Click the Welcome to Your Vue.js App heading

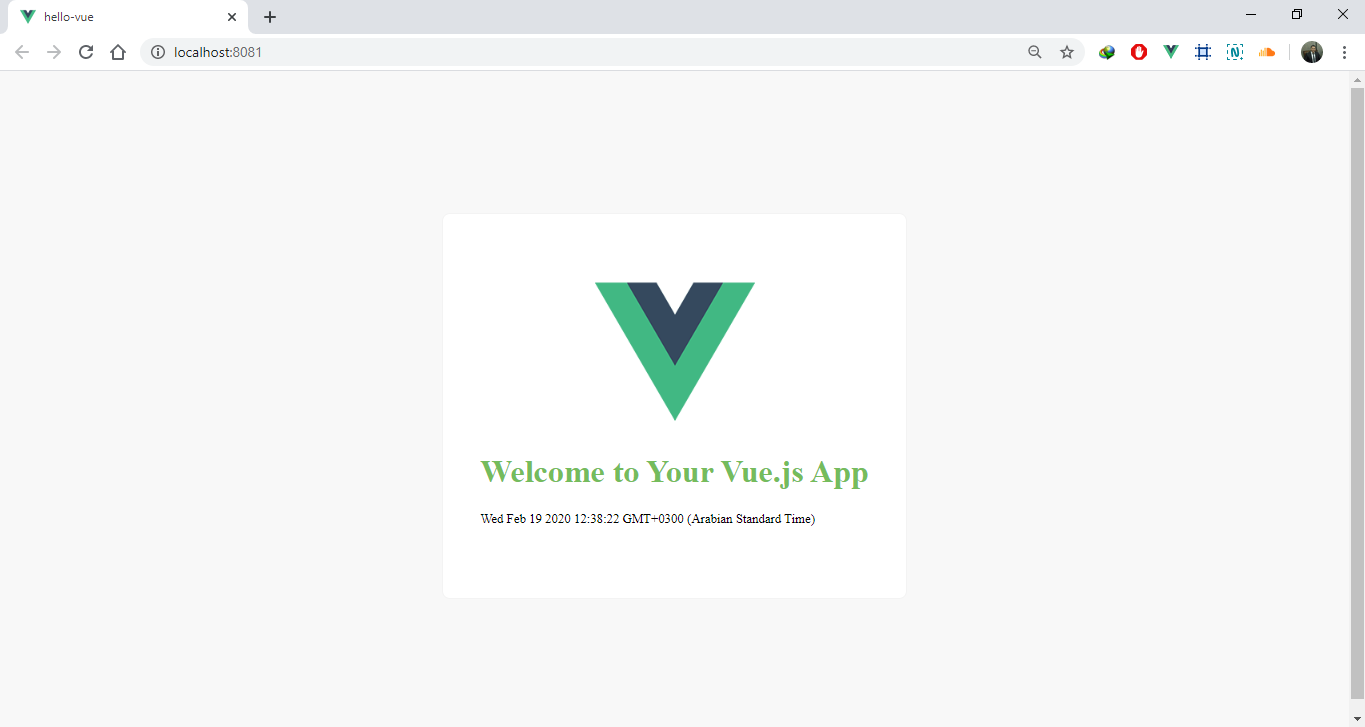click(x=675, y=471)
